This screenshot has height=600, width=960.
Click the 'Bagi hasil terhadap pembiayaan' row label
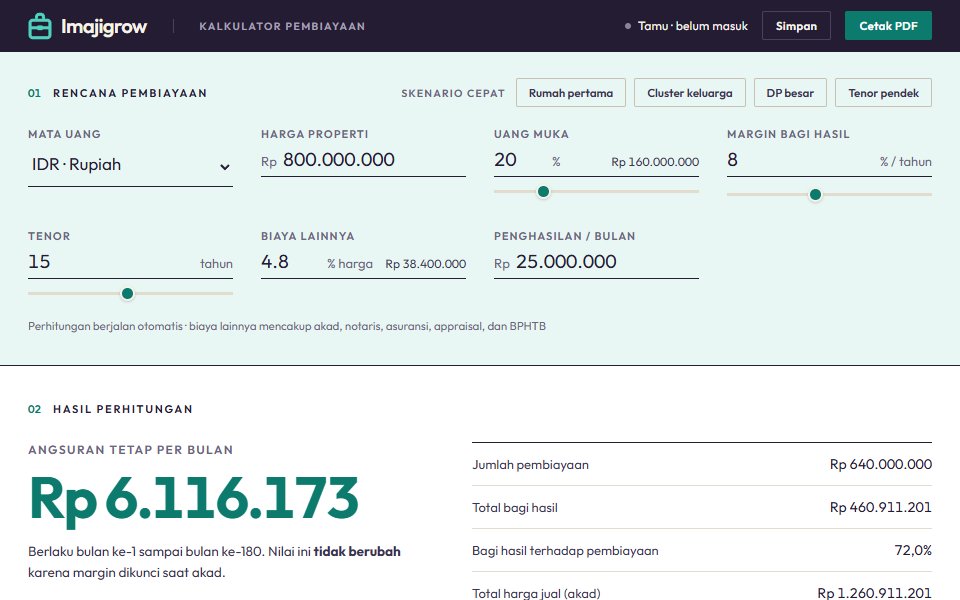[x=565, y=550]
